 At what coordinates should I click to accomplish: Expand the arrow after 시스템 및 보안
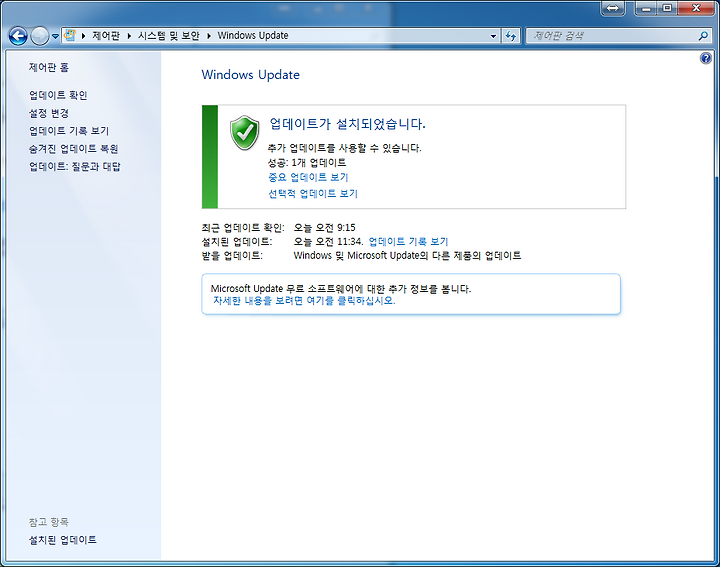click(x=208, y=36)
